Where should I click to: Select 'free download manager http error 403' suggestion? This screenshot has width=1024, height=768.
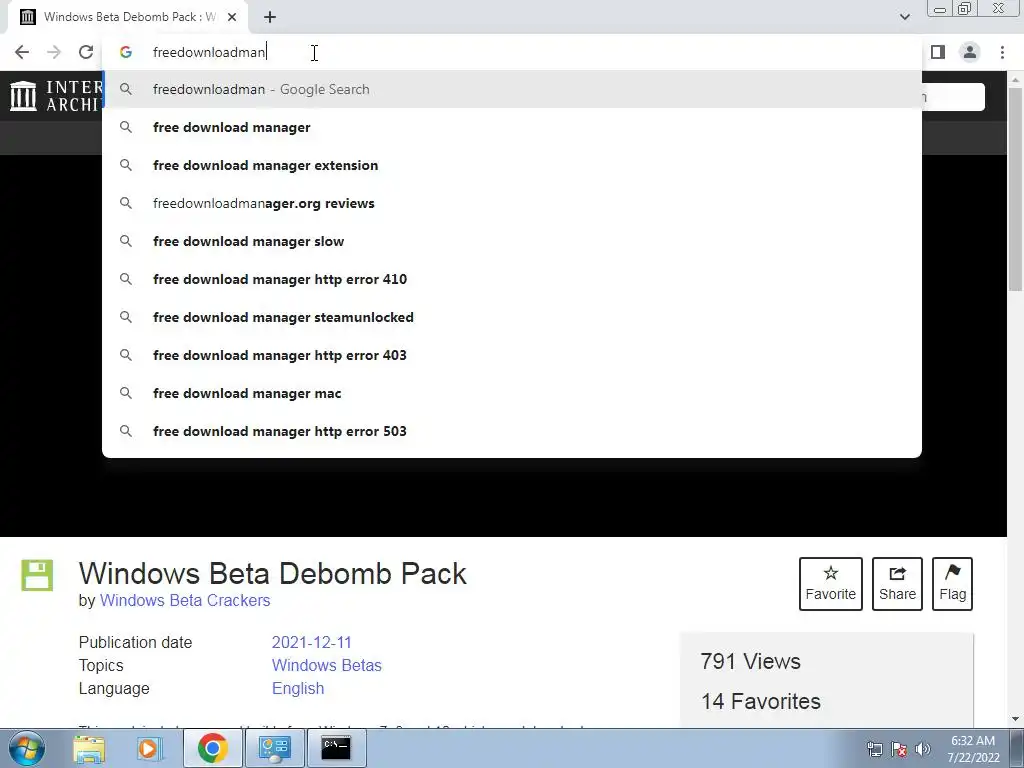coord(512,355)
